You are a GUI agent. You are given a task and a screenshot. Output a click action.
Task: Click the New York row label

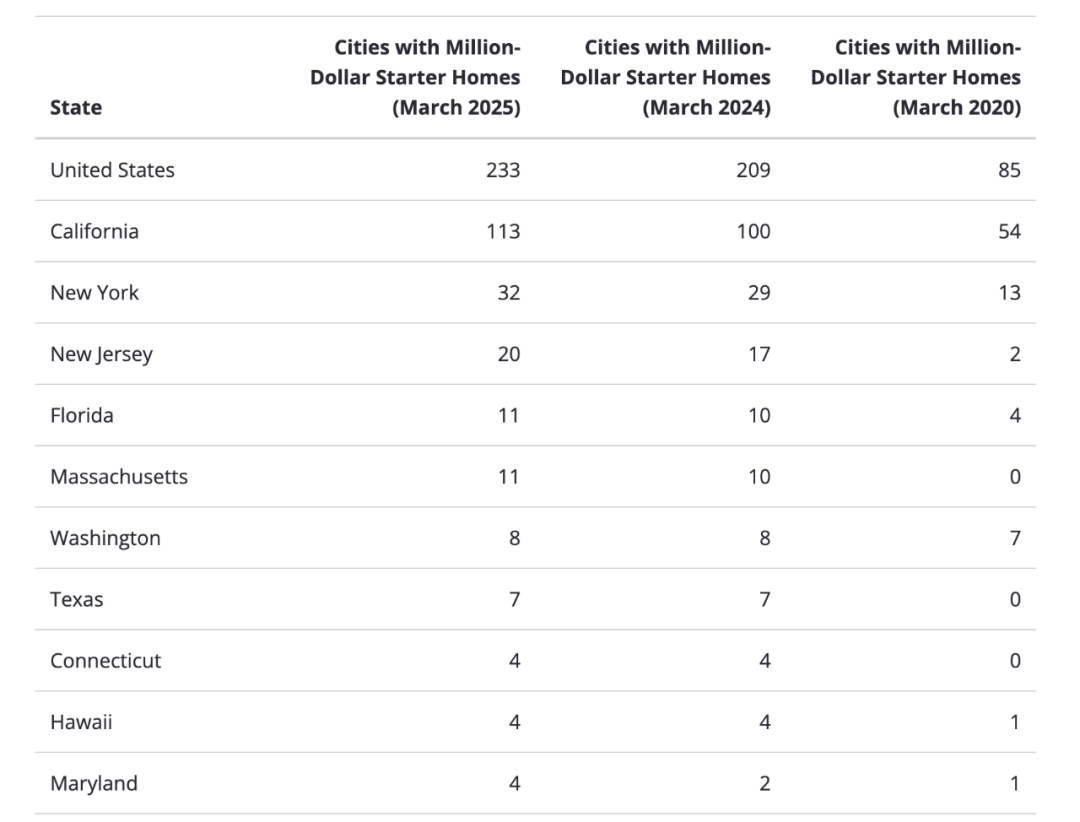[x=94, y=292]
